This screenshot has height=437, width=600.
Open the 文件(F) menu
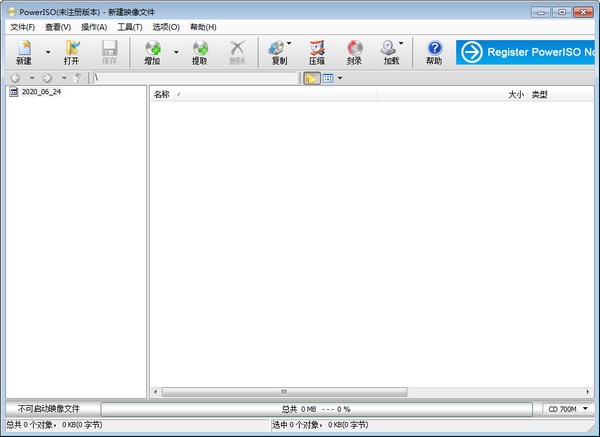click(x=22, y=27)
